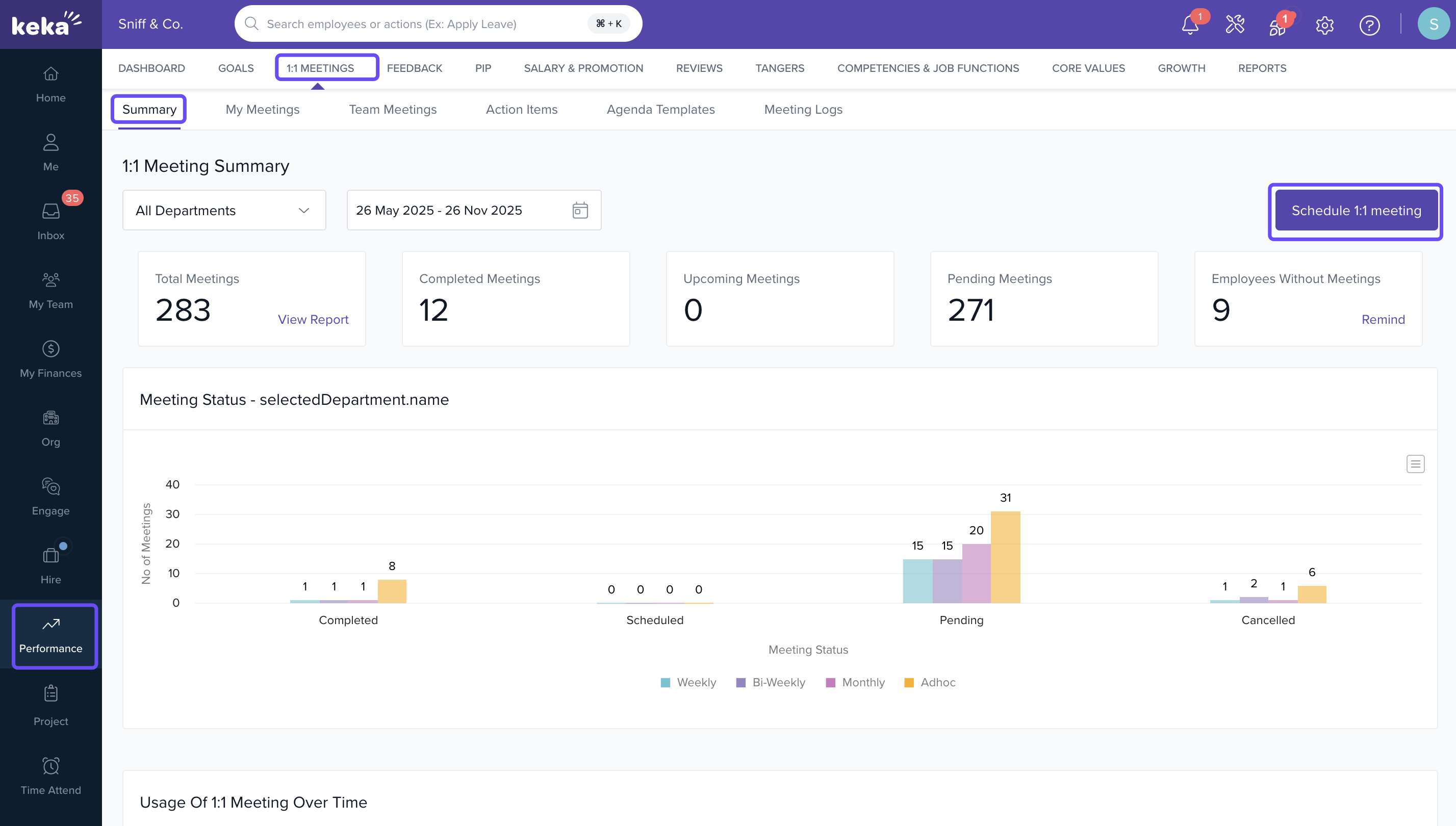
Task: Expand the All Departments dropdown
Action: click(224, 211)
